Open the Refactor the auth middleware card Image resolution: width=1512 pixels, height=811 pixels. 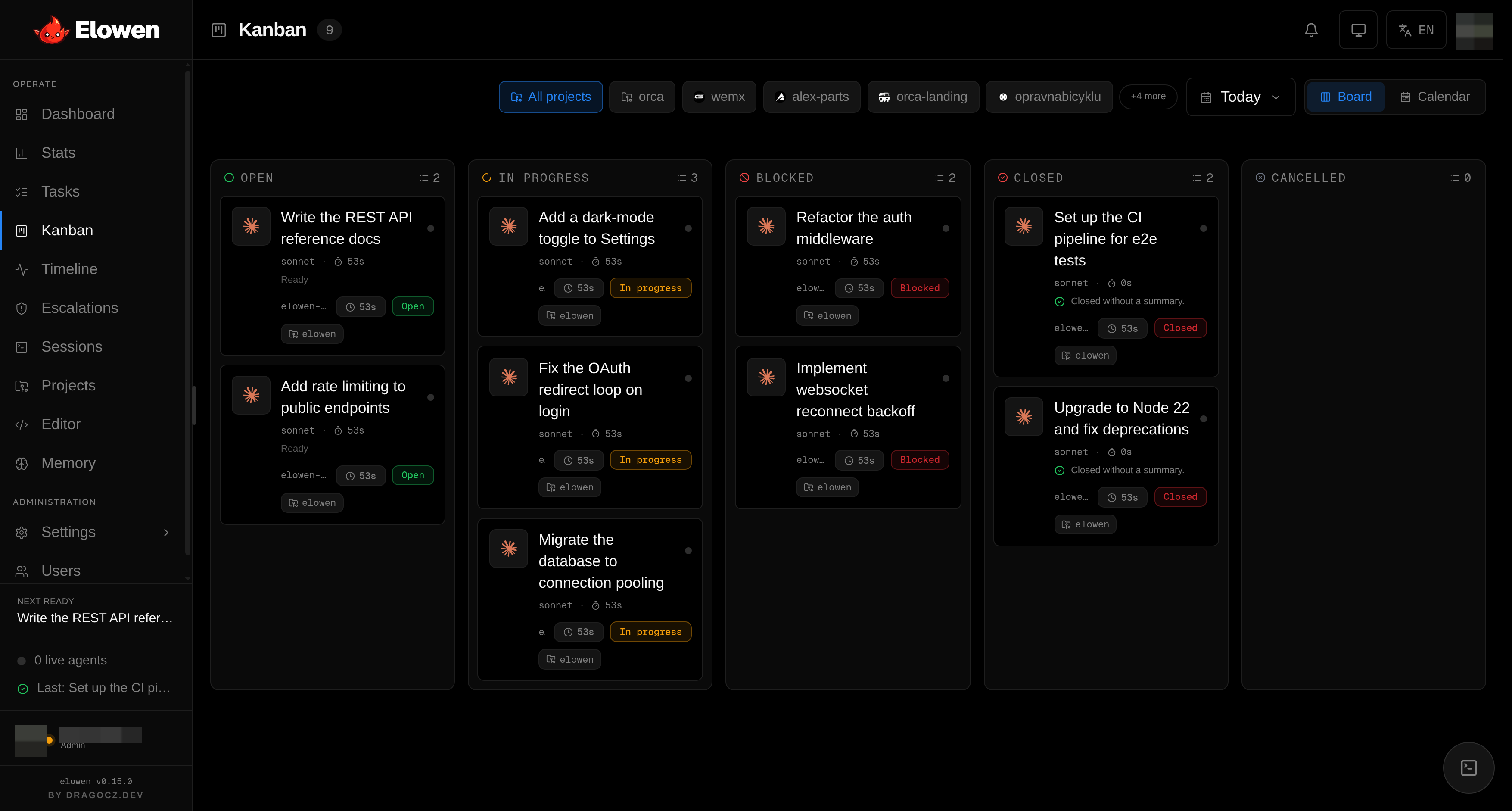[x=848, y=266]
